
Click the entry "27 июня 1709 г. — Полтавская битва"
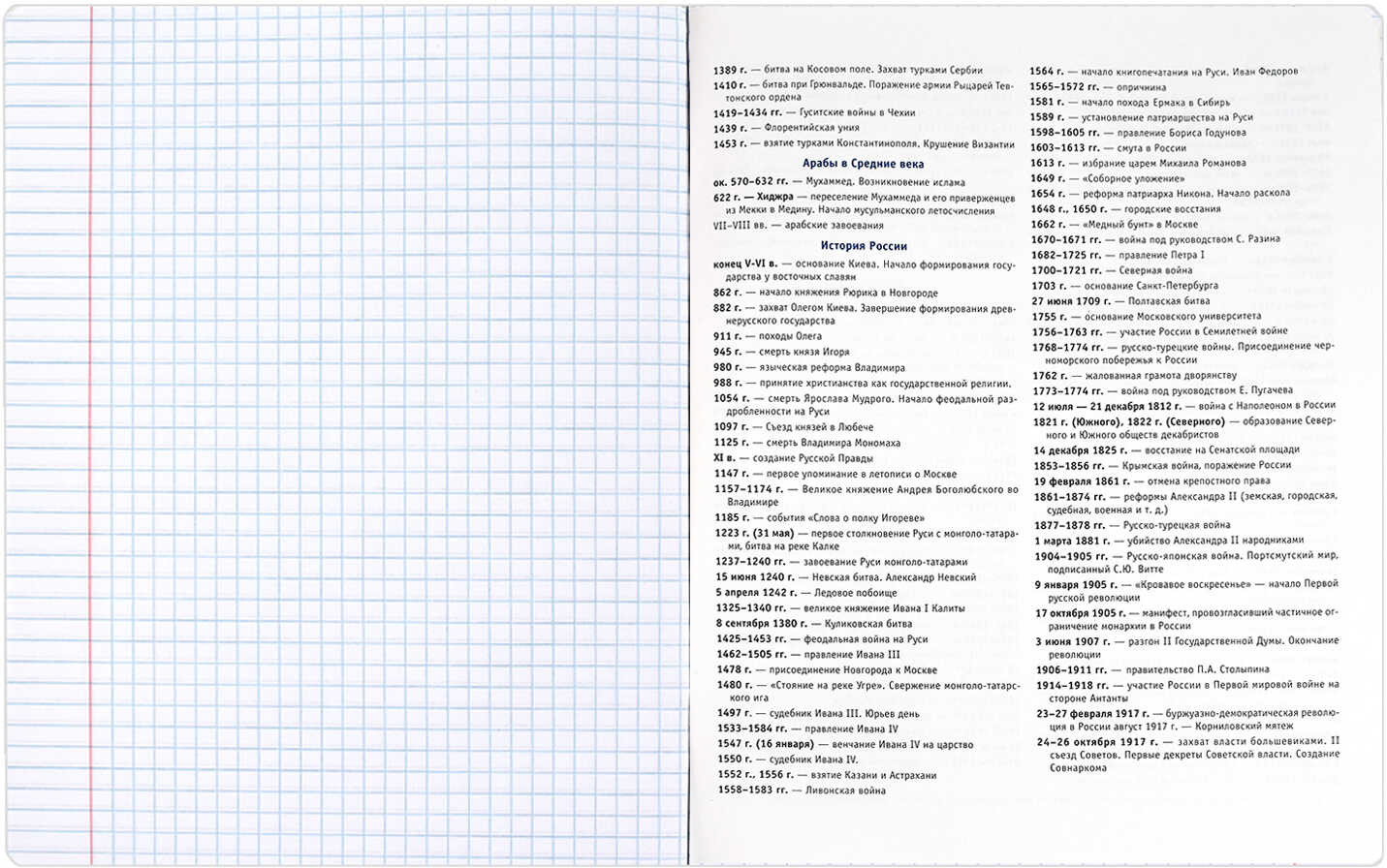[1120, 301]
